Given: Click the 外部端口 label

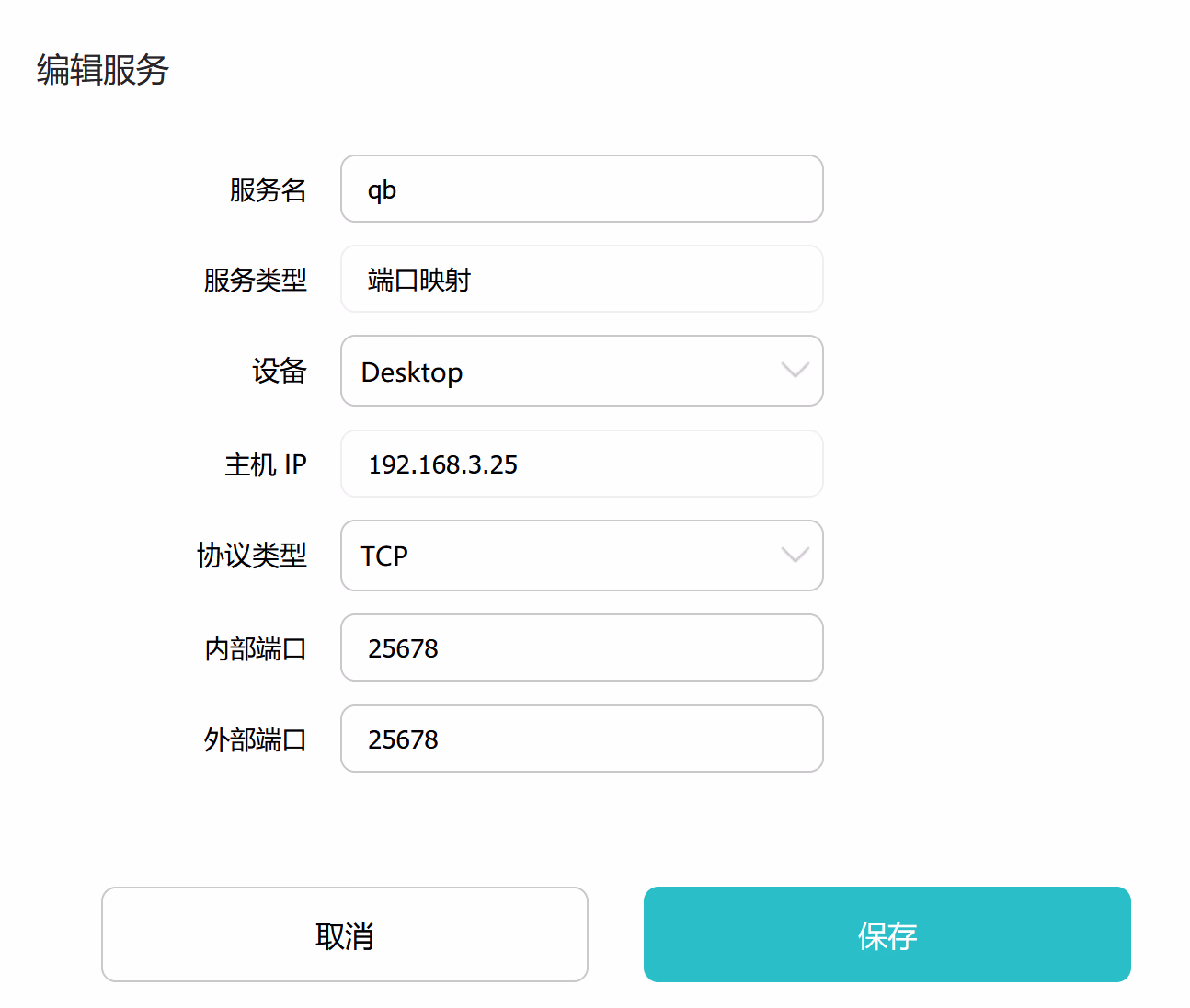Looking at the screenshot, I should click(255, 739).
